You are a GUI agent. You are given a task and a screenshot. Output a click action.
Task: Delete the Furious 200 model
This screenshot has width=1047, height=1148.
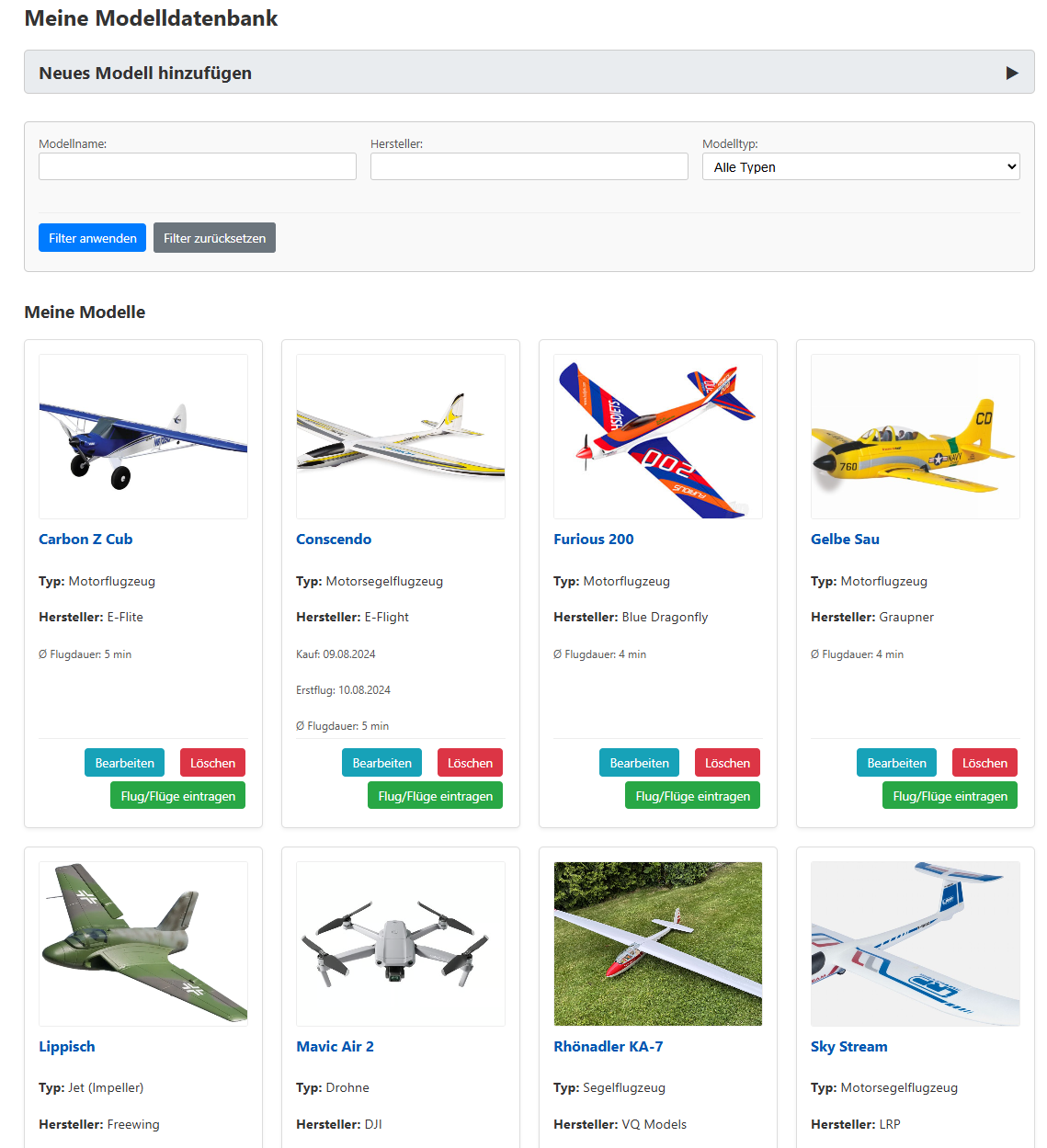coord(727,763)
